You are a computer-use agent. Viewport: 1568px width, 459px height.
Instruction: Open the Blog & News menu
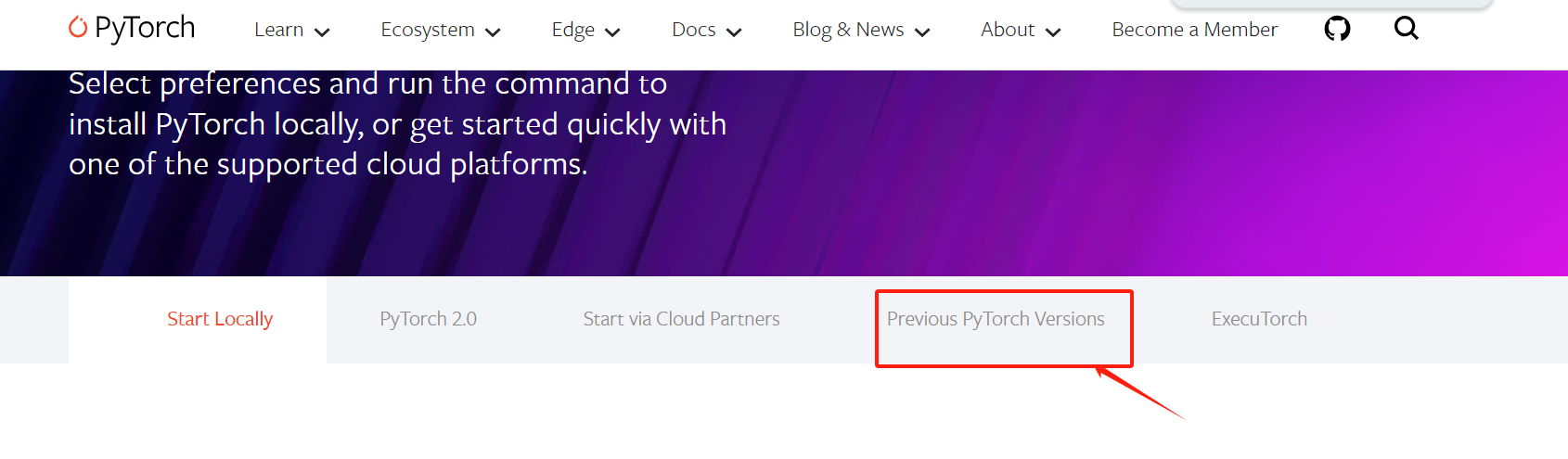(848, 30)
